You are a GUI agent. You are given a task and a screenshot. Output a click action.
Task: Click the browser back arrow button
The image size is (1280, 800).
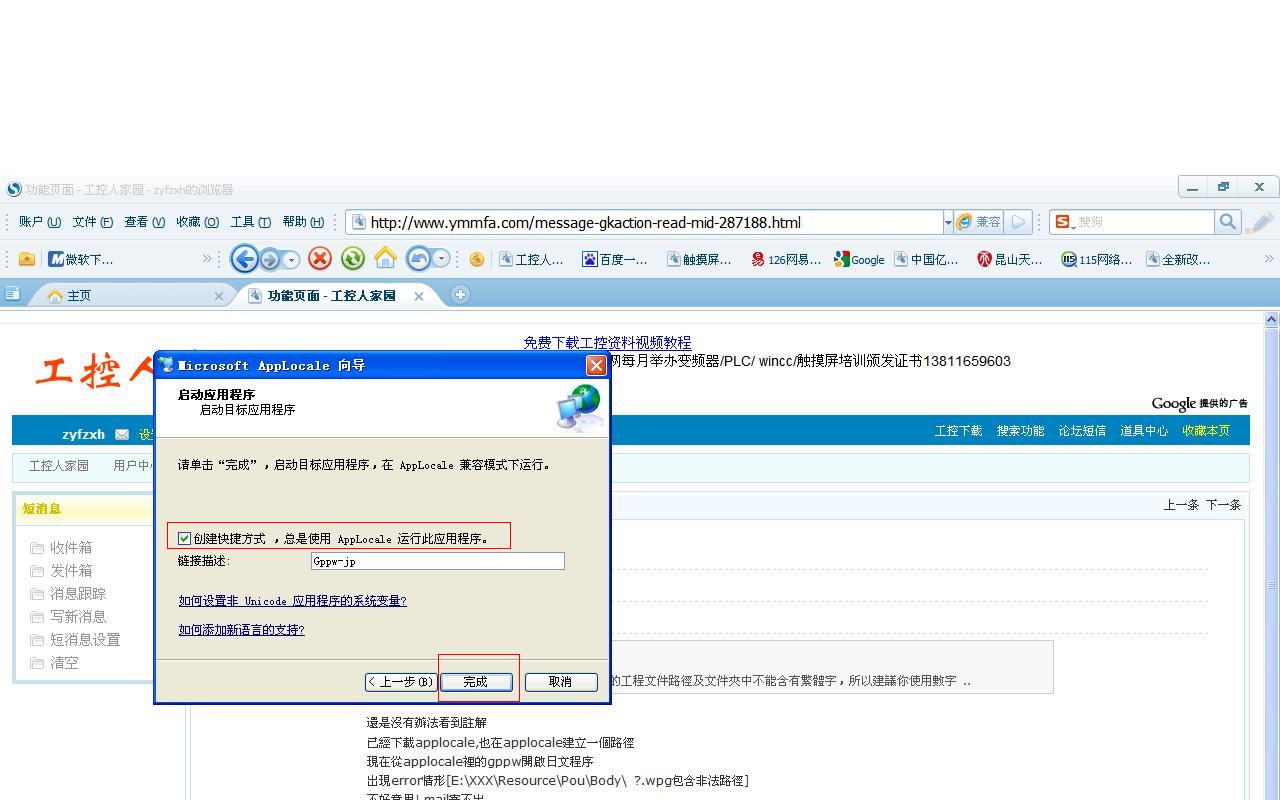[x=244, y=259]
